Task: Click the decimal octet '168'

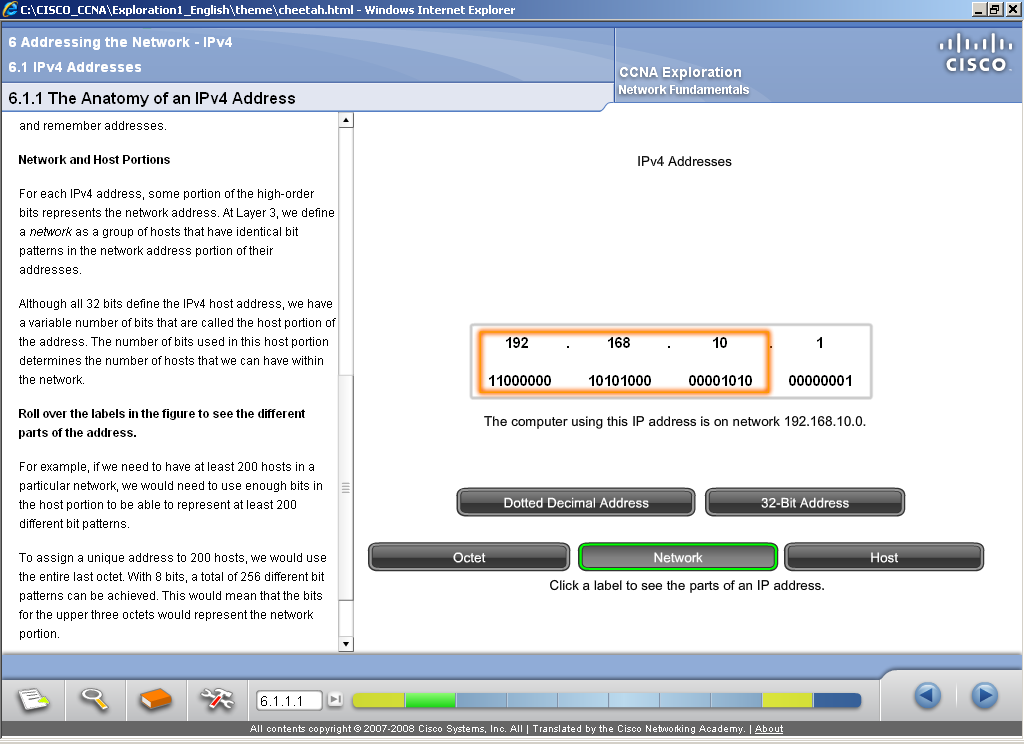Action: (618, 343)
